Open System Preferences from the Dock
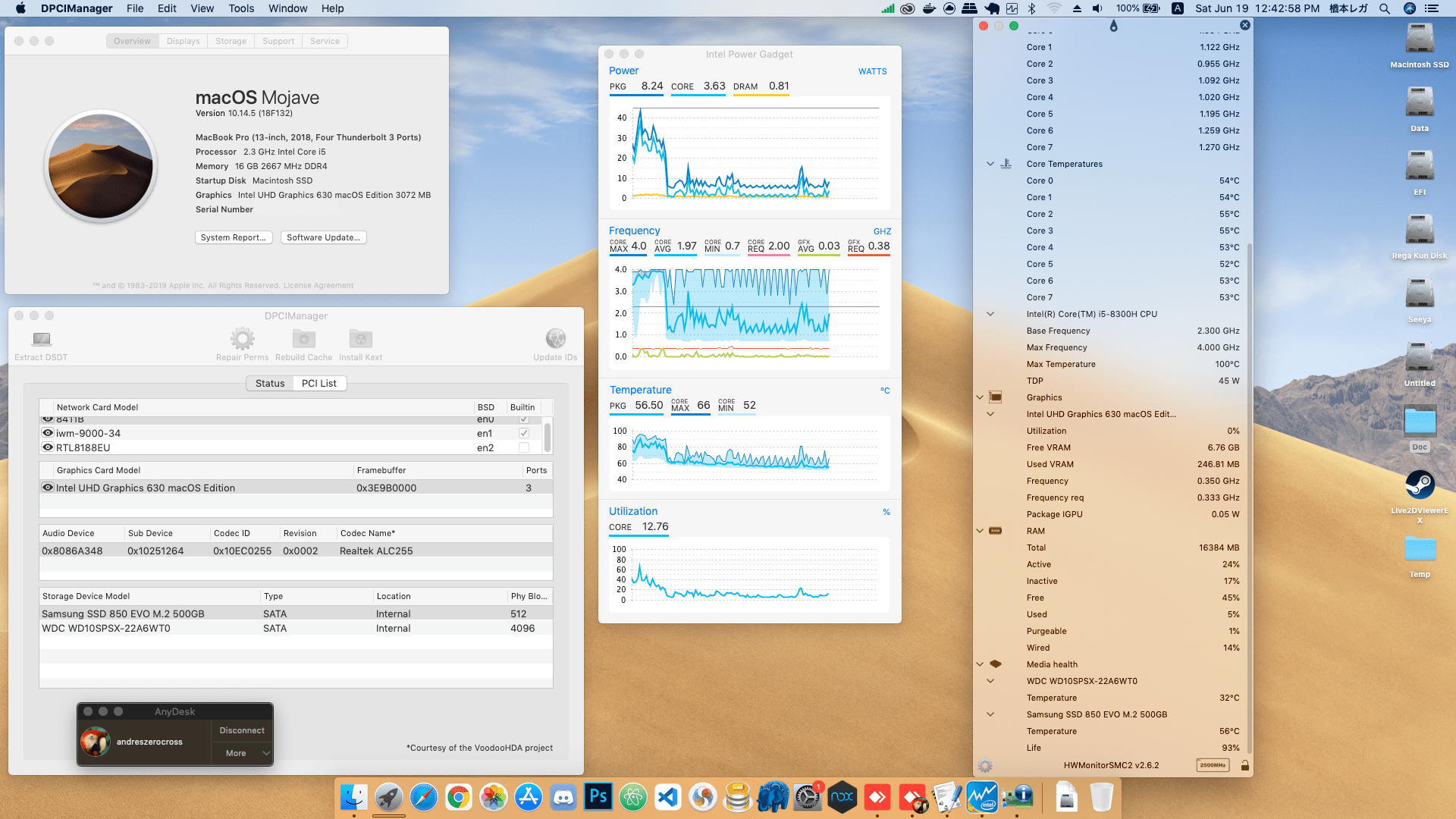1456x819 pixels. pyautogui.click(x=808, y=798)
